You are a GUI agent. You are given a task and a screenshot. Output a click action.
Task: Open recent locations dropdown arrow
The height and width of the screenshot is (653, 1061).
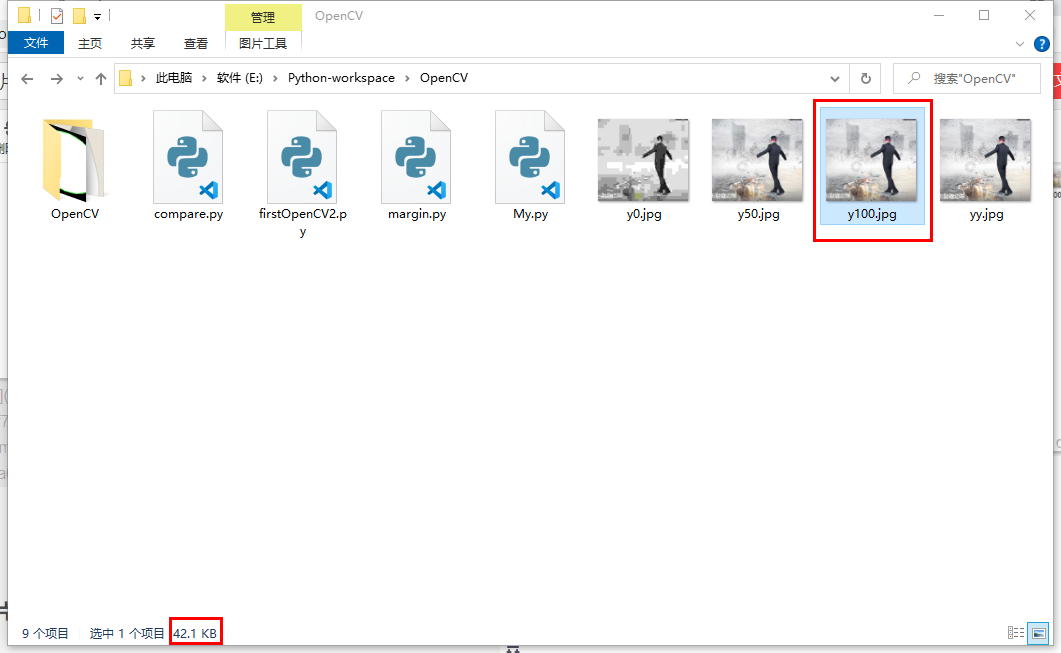coord(81,78)
